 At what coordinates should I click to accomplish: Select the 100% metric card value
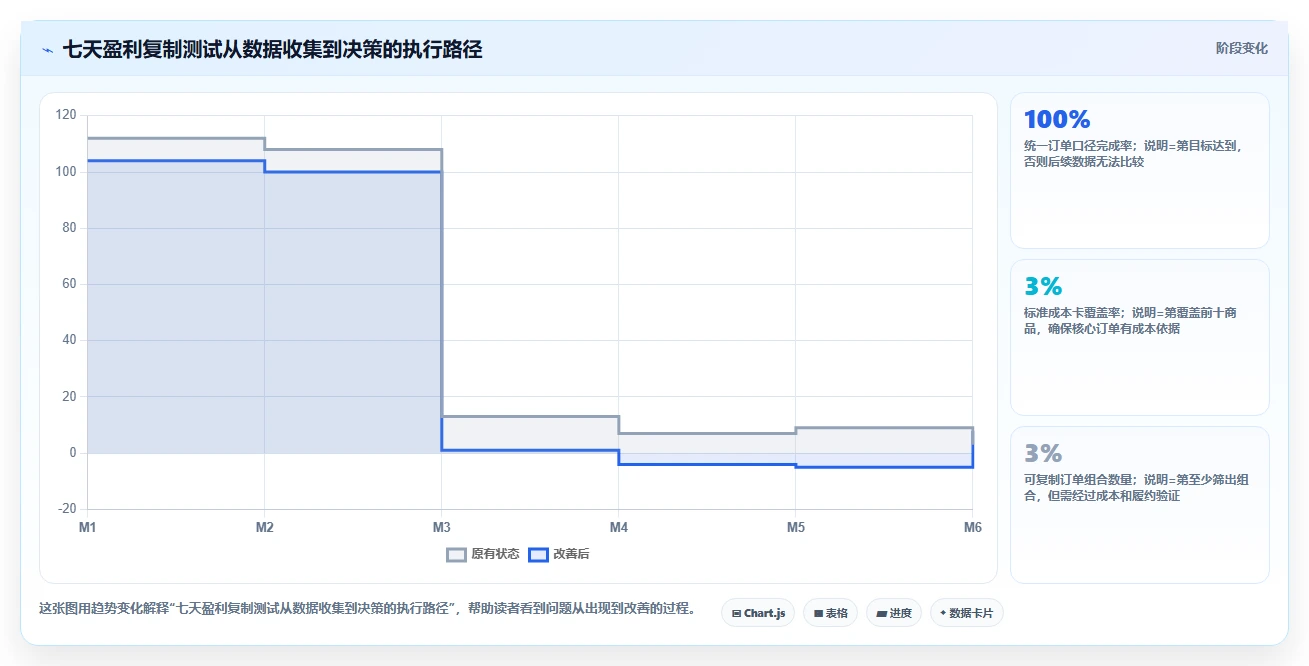1057,120
